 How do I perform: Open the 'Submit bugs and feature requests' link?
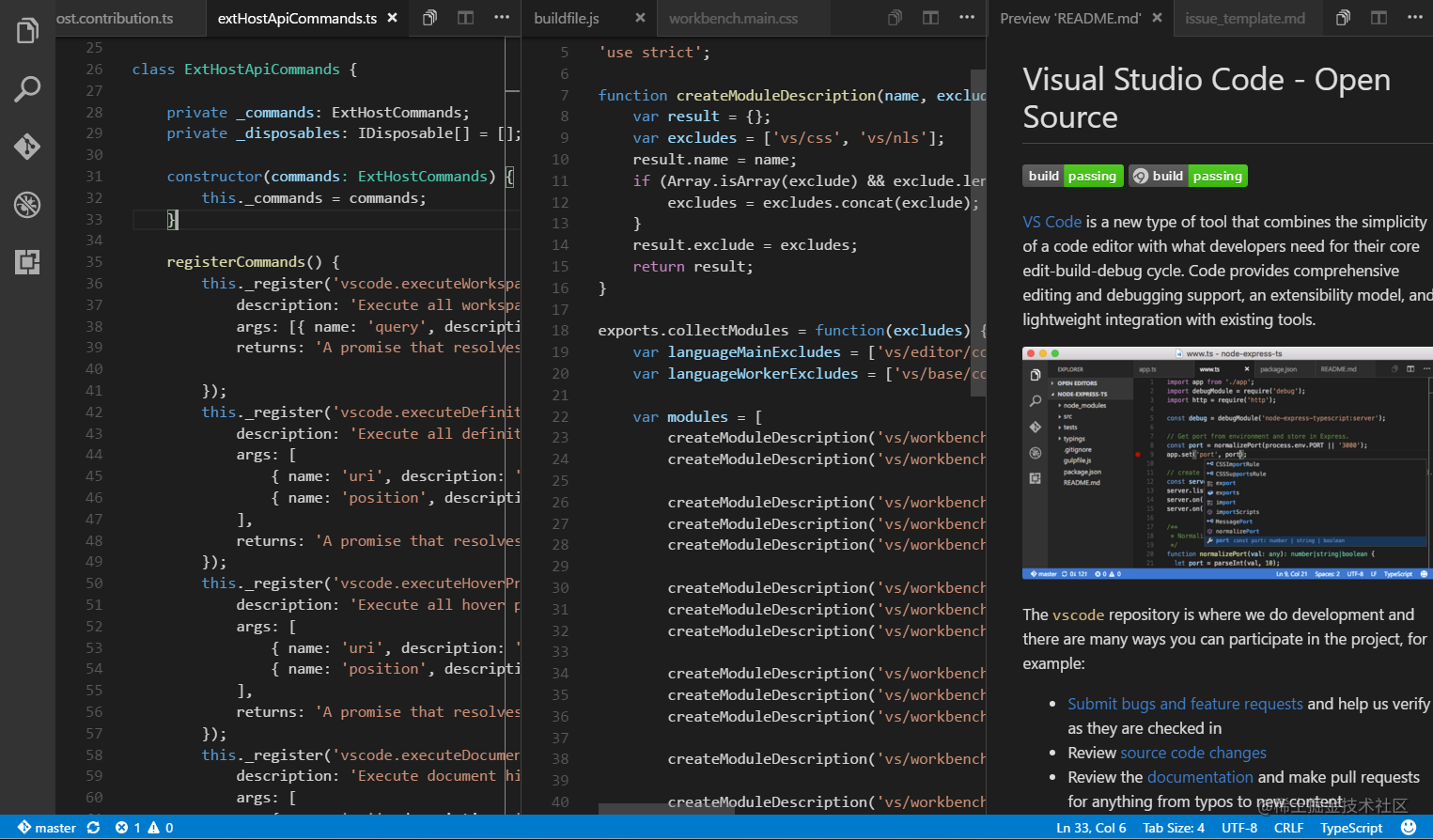pyautogui.click(x=1184, y=704)
